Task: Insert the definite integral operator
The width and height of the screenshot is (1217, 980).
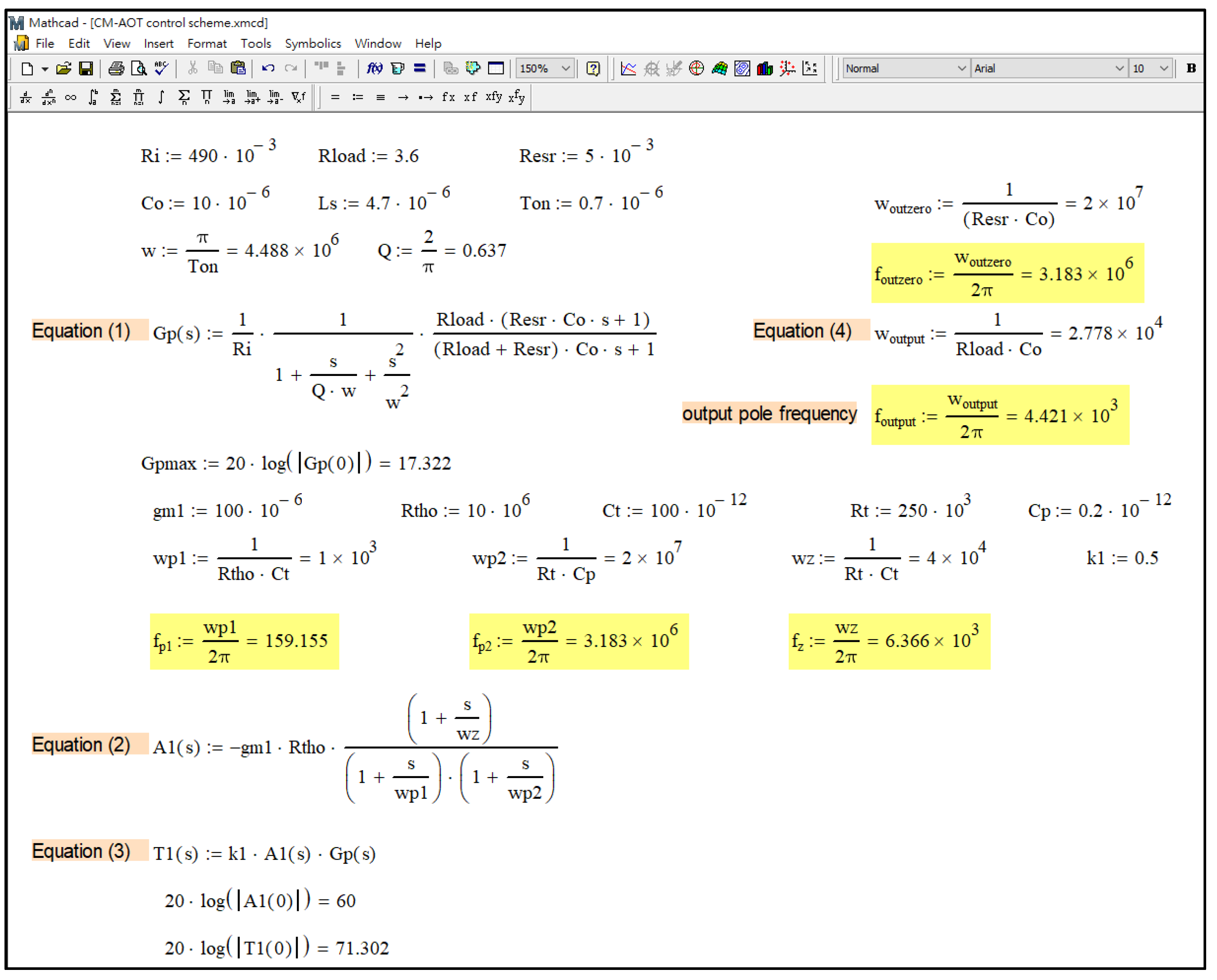Action: pyautogui.click(x=93, y=97)
